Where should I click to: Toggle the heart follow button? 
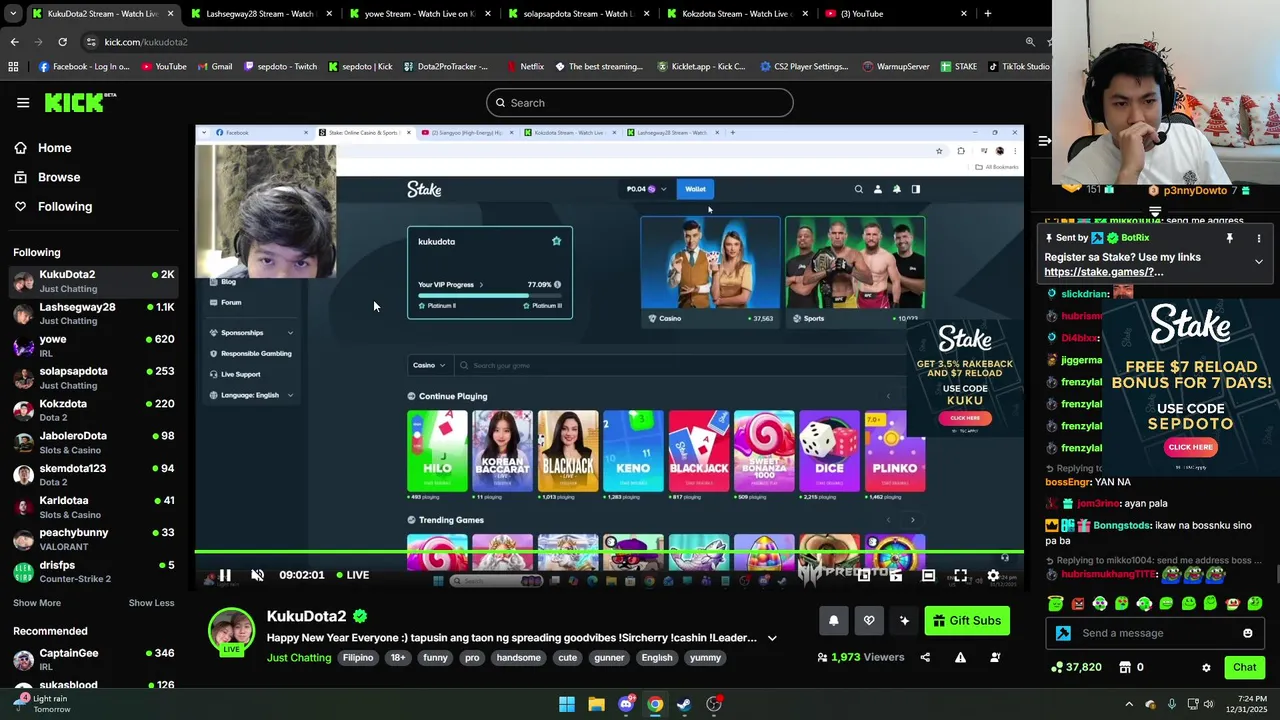(x=869, y=621)
